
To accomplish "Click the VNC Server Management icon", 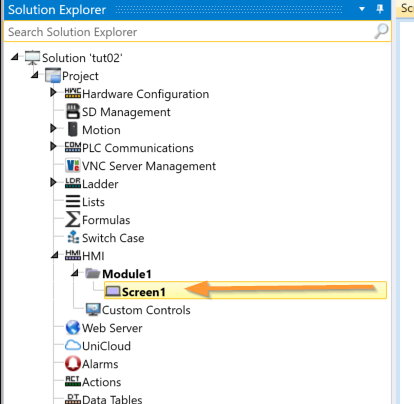I will coord(73,165).
